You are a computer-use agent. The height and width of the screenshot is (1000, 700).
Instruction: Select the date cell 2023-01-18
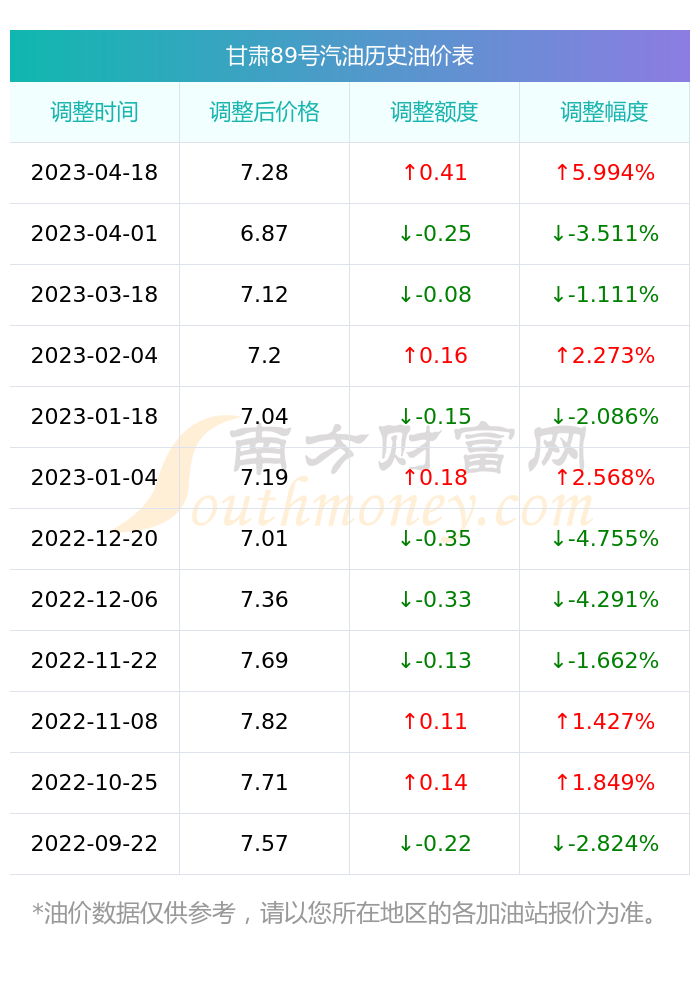94,416
